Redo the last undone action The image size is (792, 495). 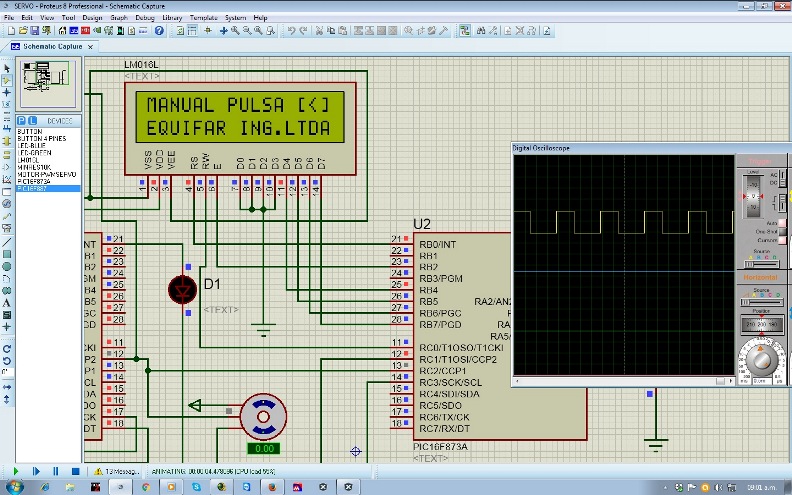[303, 31]
